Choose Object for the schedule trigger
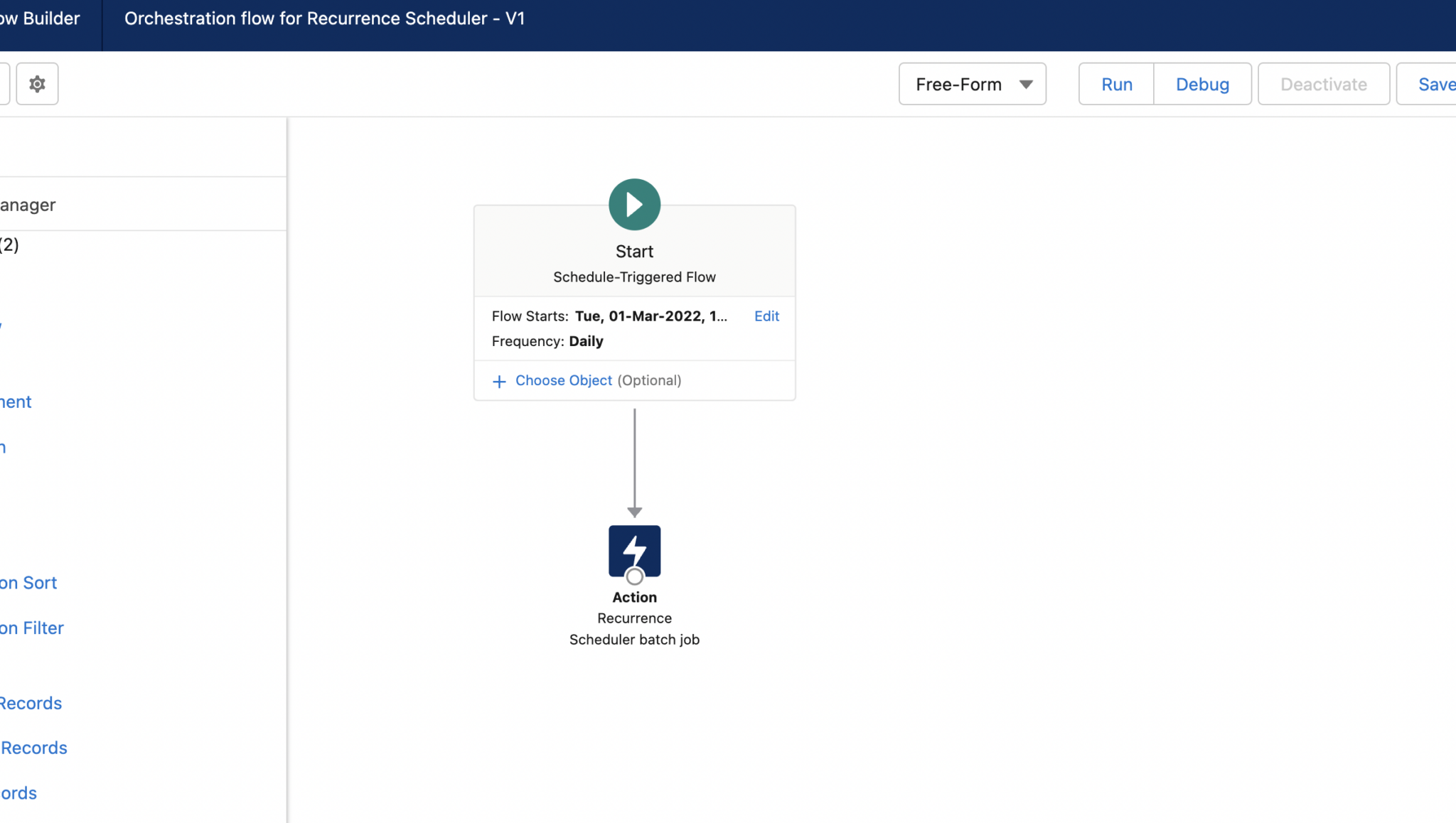Image resolution: width=1456 pixels, height=823 pixels. click(x=562, y=380)
